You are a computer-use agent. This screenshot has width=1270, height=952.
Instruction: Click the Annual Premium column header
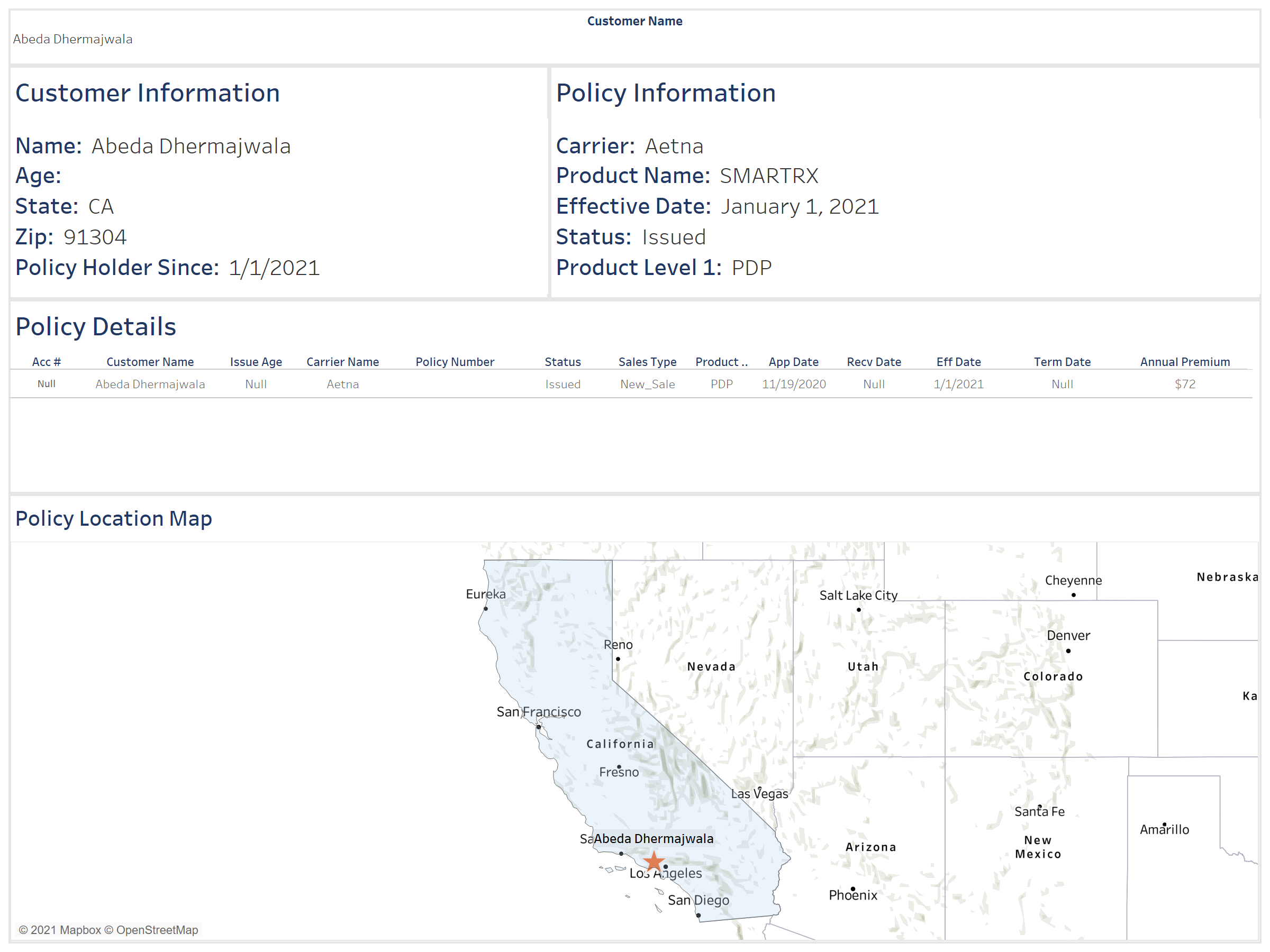(x=1184, y=362)
